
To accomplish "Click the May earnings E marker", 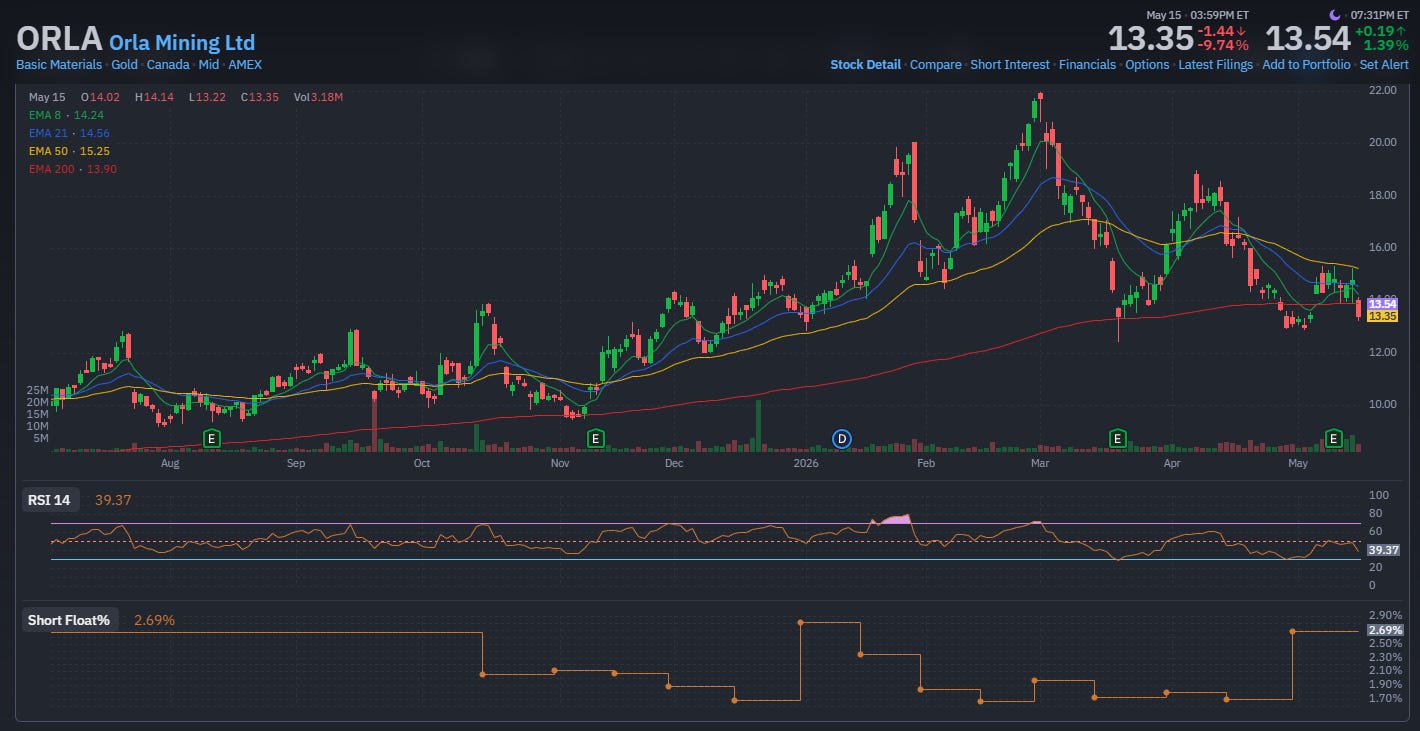I will point(1333,438).
